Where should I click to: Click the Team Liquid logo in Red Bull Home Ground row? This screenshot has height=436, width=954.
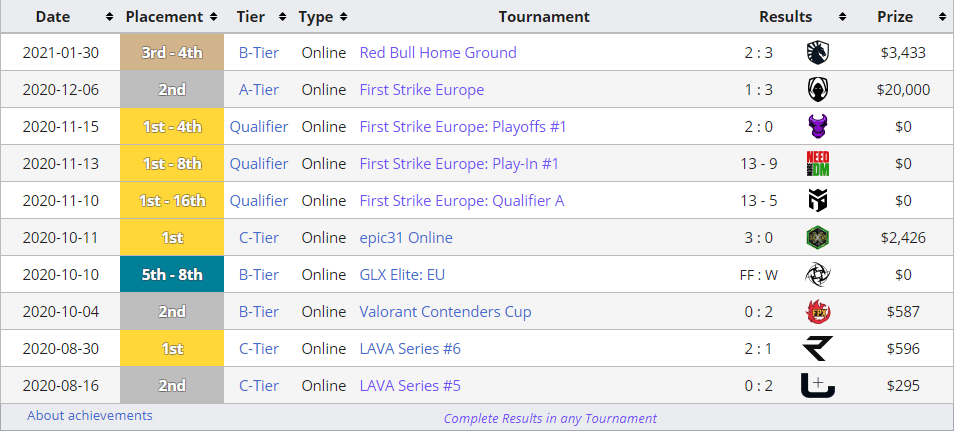click(818, 53)
